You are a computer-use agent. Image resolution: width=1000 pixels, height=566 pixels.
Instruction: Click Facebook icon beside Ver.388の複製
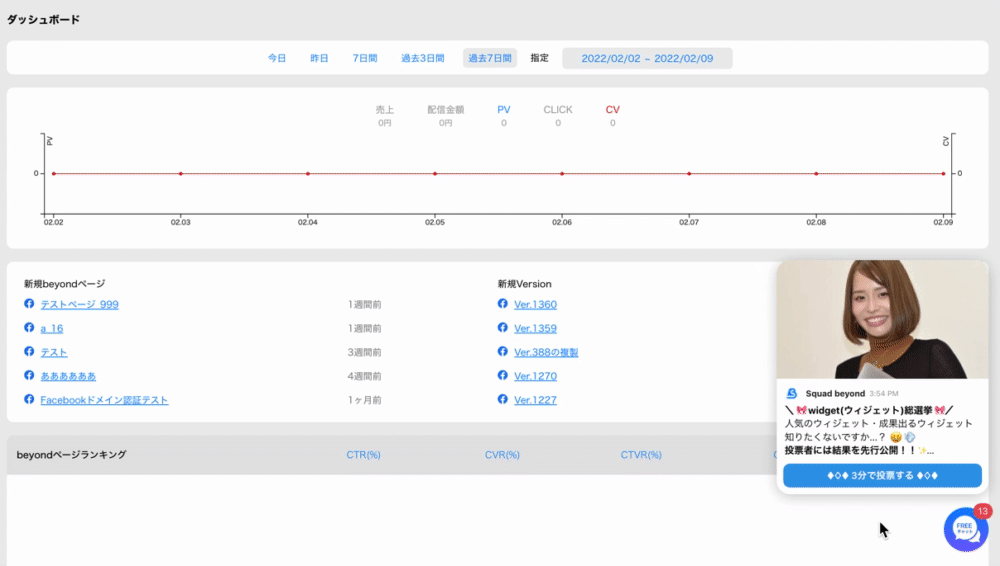pos(503,352)
